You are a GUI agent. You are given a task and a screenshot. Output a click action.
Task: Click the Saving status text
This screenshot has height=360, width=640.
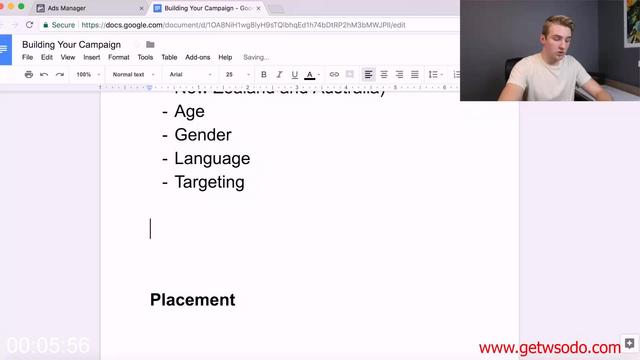pyautogui.click(x=256, y=57)
